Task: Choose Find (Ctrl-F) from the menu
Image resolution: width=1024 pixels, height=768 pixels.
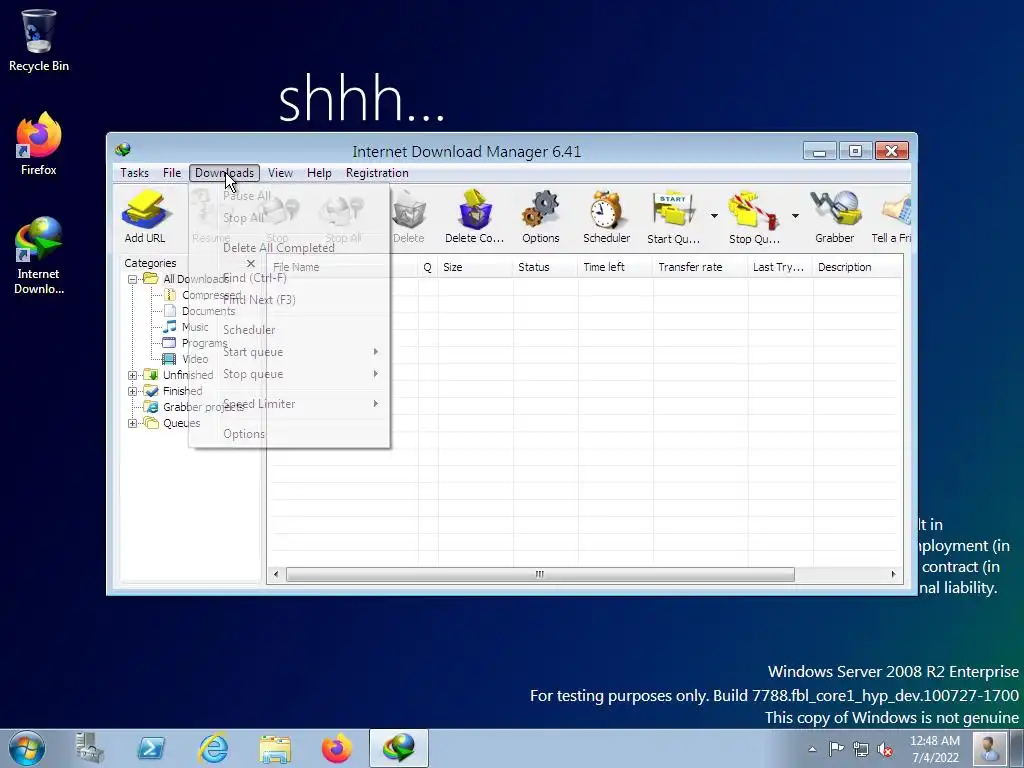Action: pyautogui.click(x=289, y=278)
